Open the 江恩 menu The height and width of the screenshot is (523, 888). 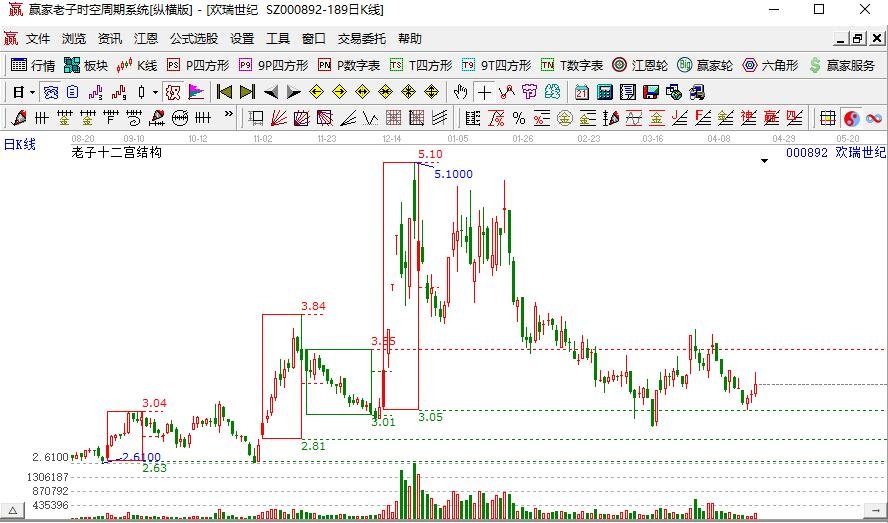pos(146,39)
